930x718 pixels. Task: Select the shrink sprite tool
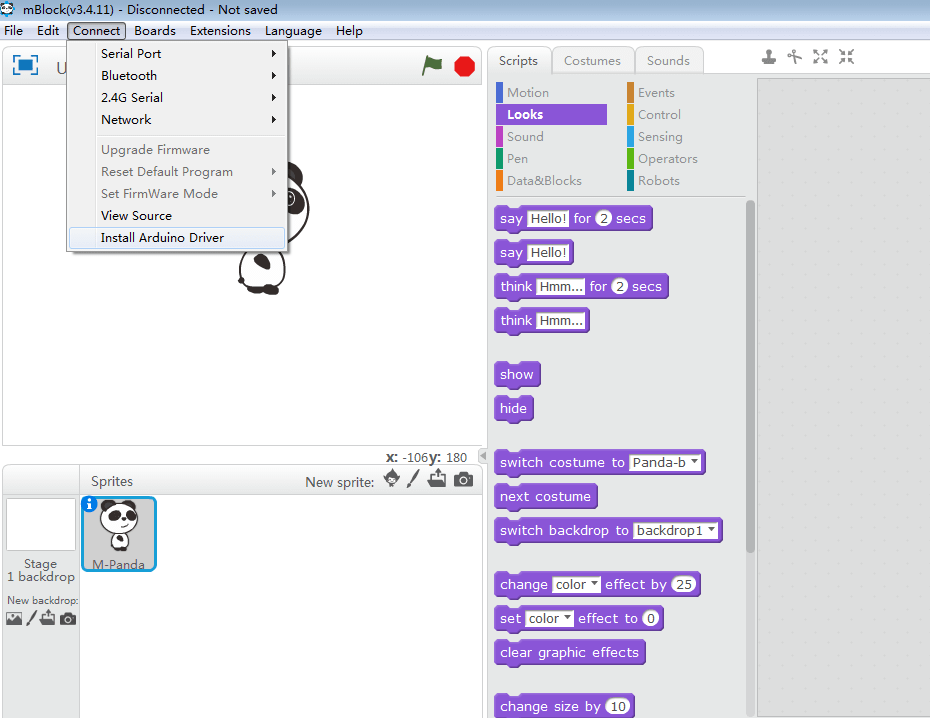point(846,57)
